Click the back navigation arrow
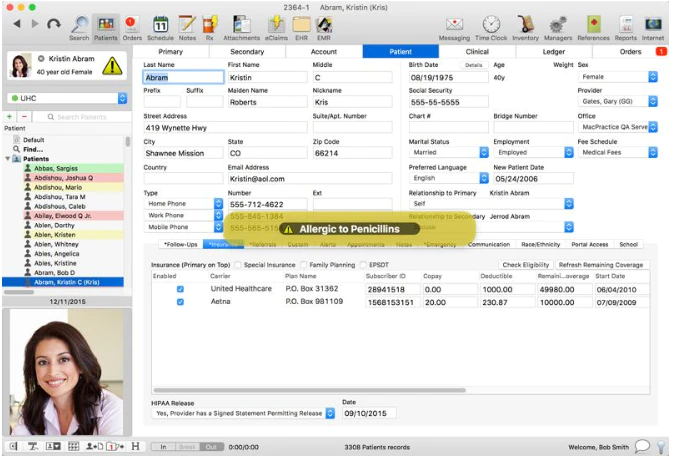The image size is (673, 458). pyautogui.click(x=17, y=24)
